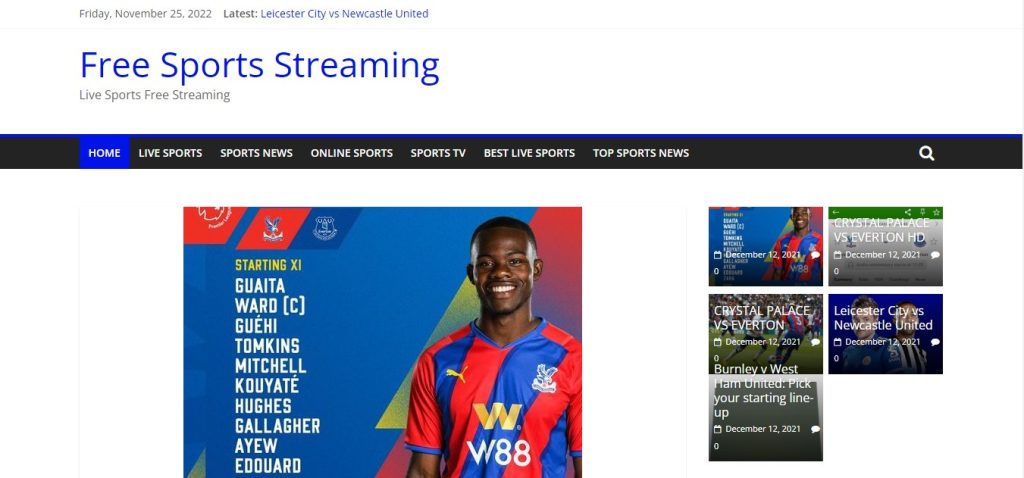Screen dimensions: 1024x478
Task: Open the Live Sports menu item
Action: [x=170, y=153]
